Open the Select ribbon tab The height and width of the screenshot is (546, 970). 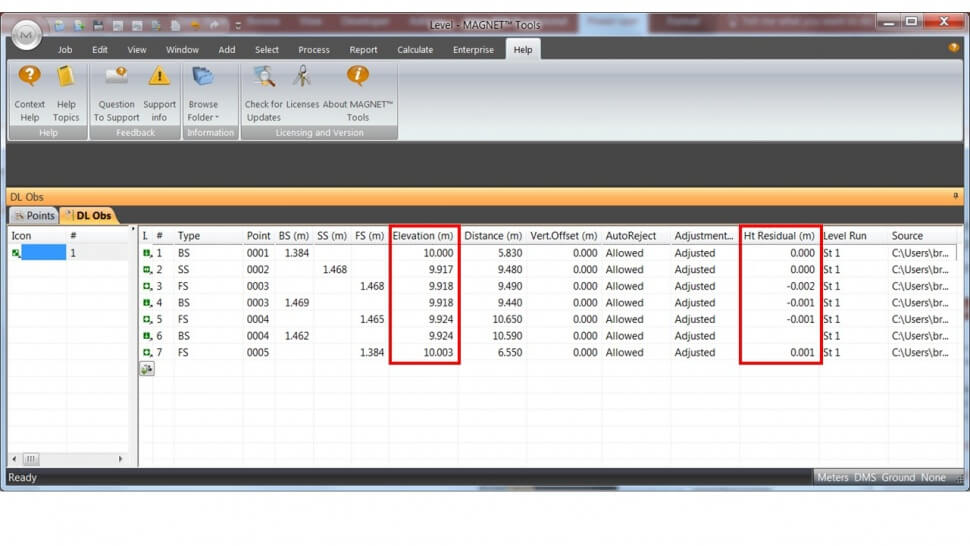click(267, 49)
